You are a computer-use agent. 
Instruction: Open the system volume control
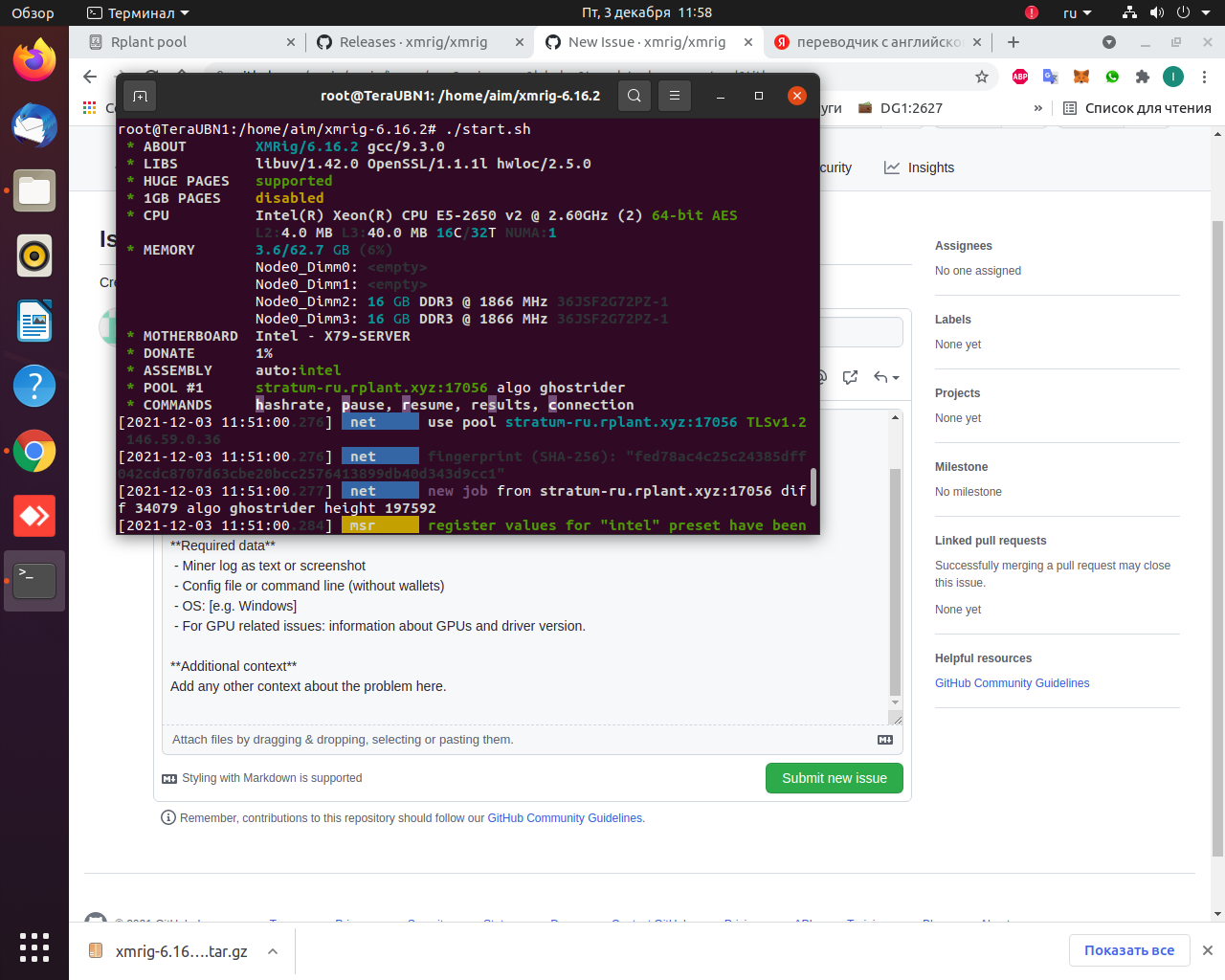point(1157,12)
